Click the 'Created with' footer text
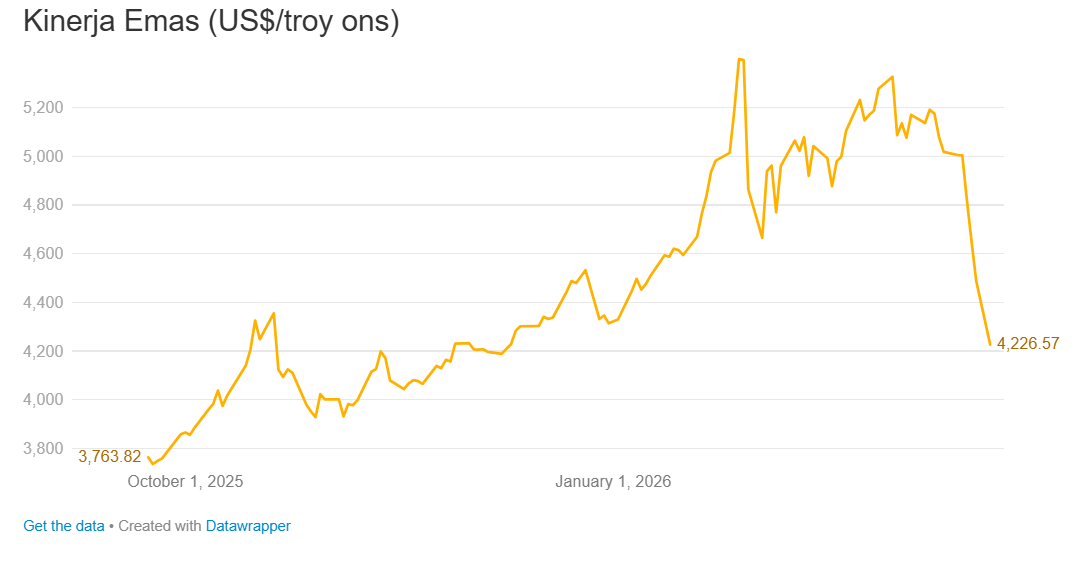Viewport: 1082px width, 577px height. click(159, 525)
